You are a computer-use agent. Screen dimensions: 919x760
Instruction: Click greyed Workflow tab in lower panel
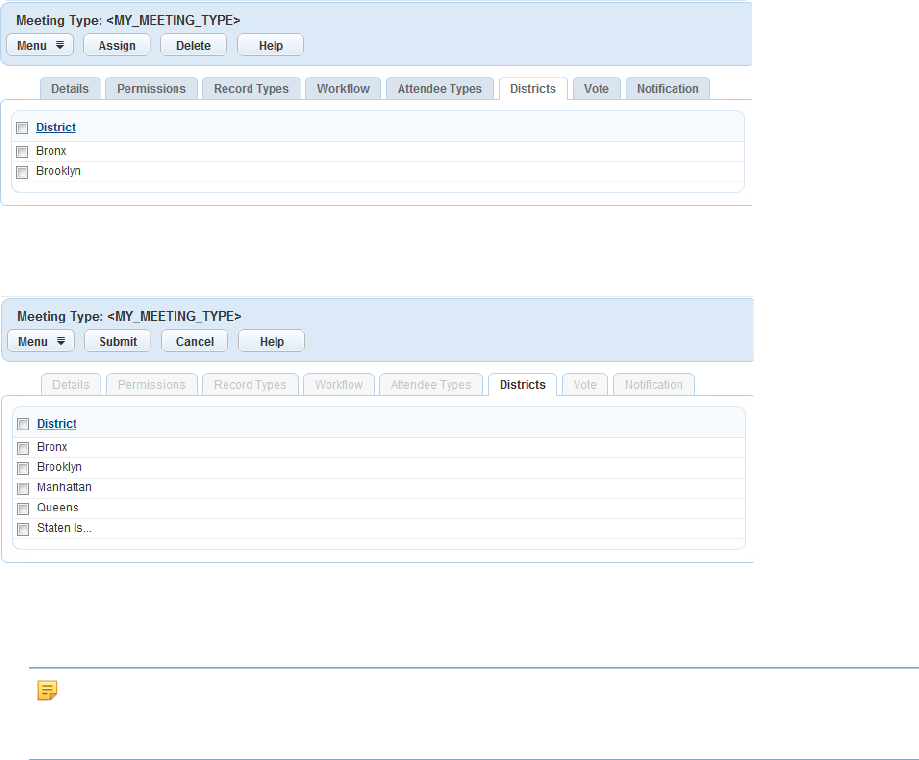339,385
